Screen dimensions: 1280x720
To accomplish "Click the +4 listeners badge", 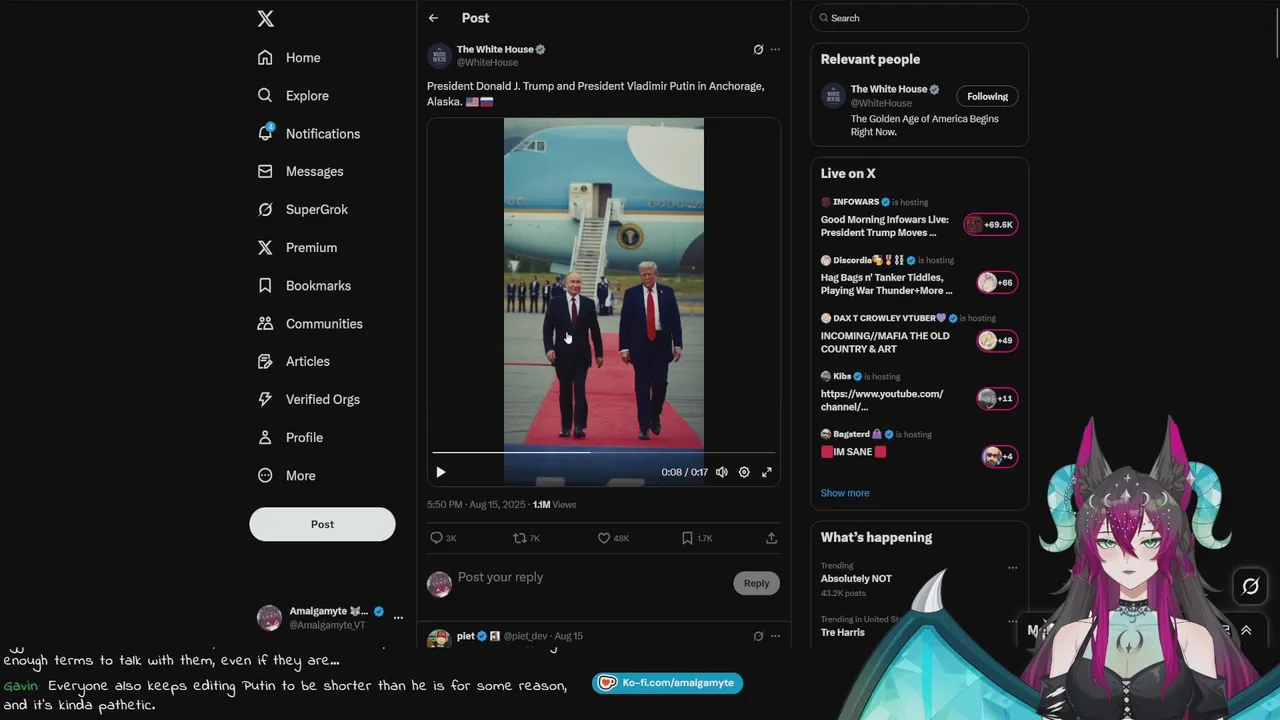I will tap(1000, 457).
